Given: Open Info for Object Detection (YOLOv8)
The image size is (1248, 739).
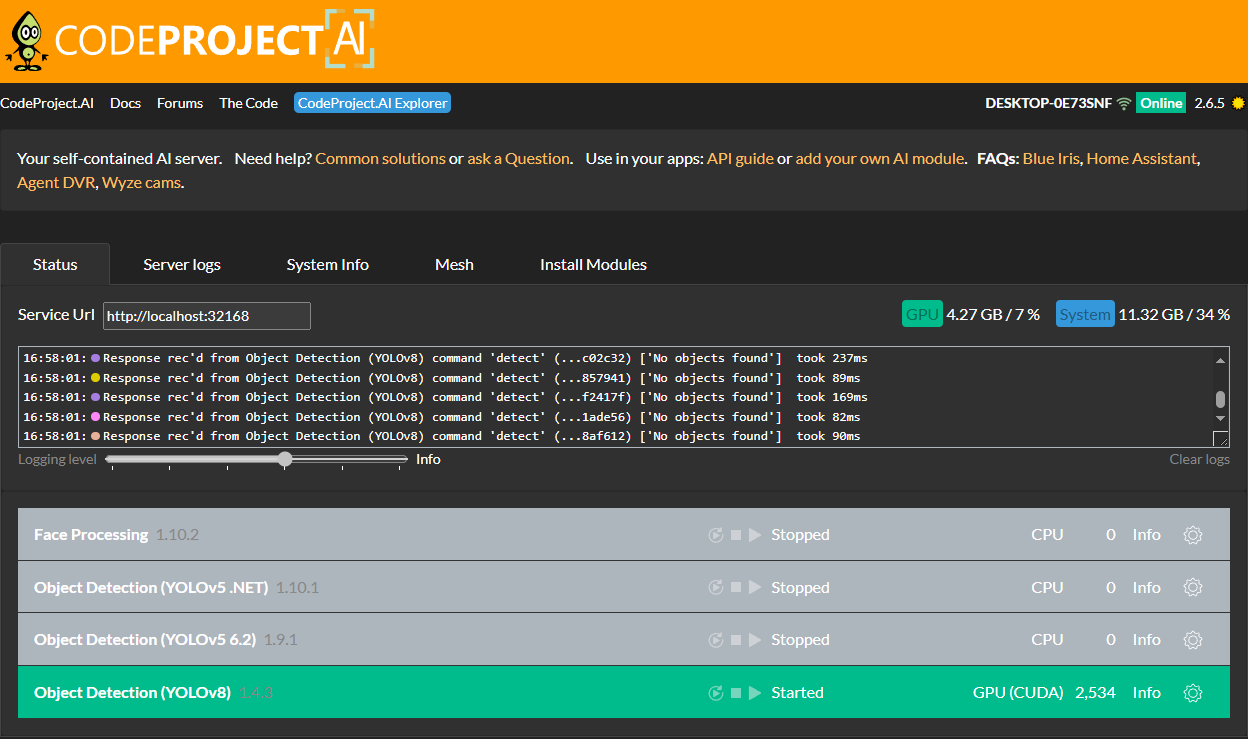Looking at the screenshot, I should tap(1147, 693).
